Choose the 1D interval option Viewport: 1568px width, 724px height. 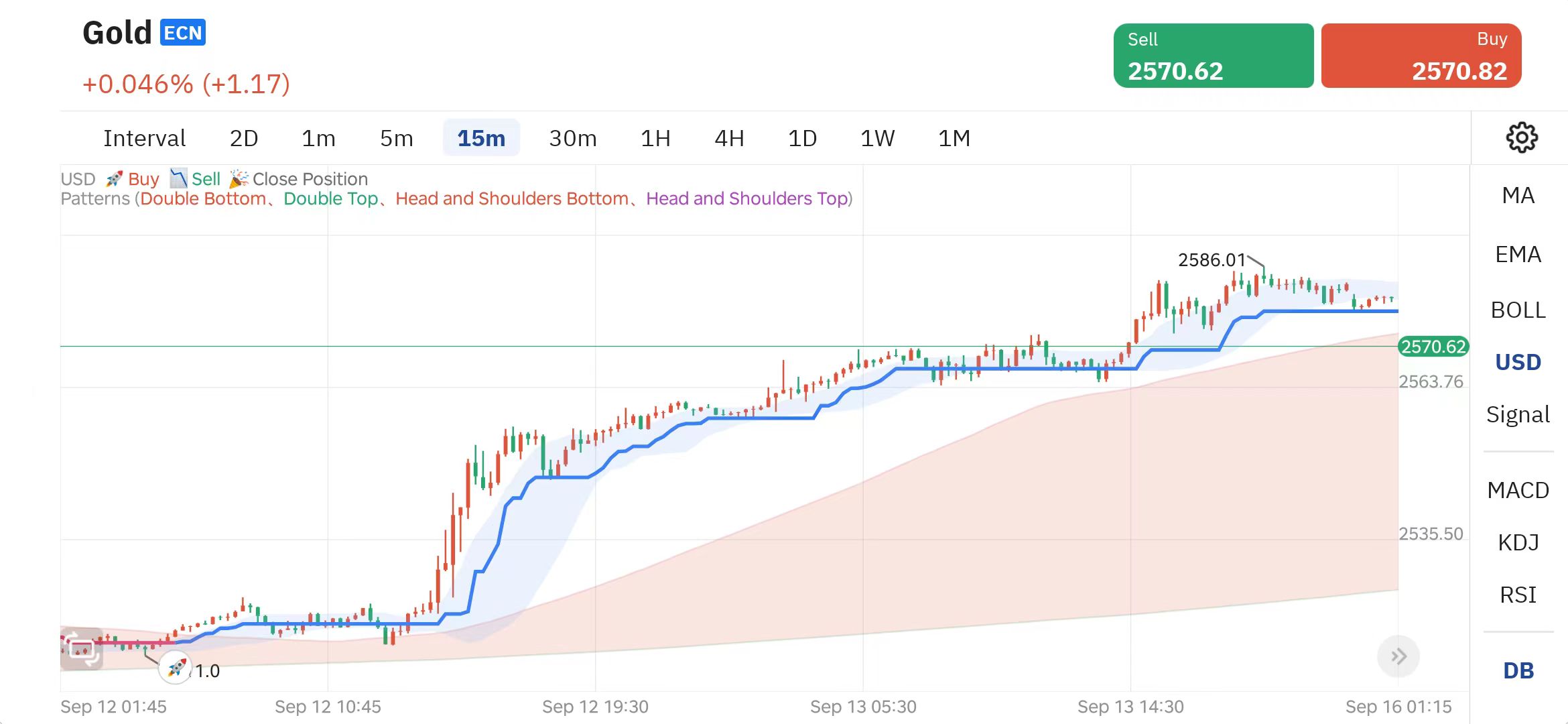tap(801, 138)
